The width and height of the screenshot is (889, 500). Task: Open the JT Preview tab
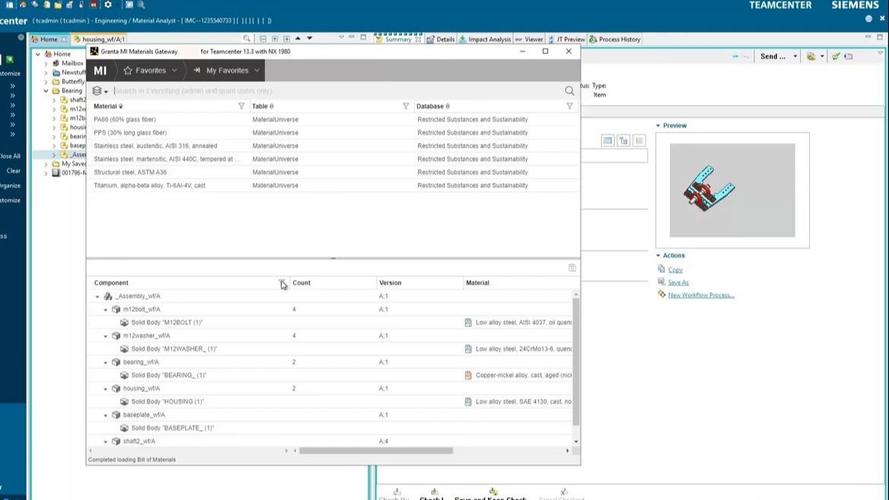(566, 39)
